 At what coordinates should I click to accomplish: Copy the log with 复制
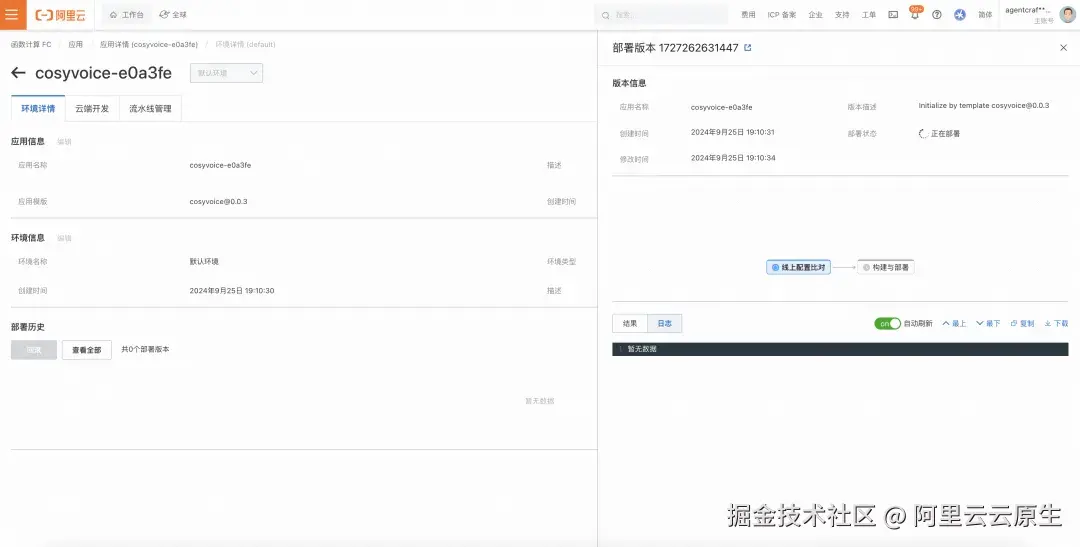coord(1022,323)
